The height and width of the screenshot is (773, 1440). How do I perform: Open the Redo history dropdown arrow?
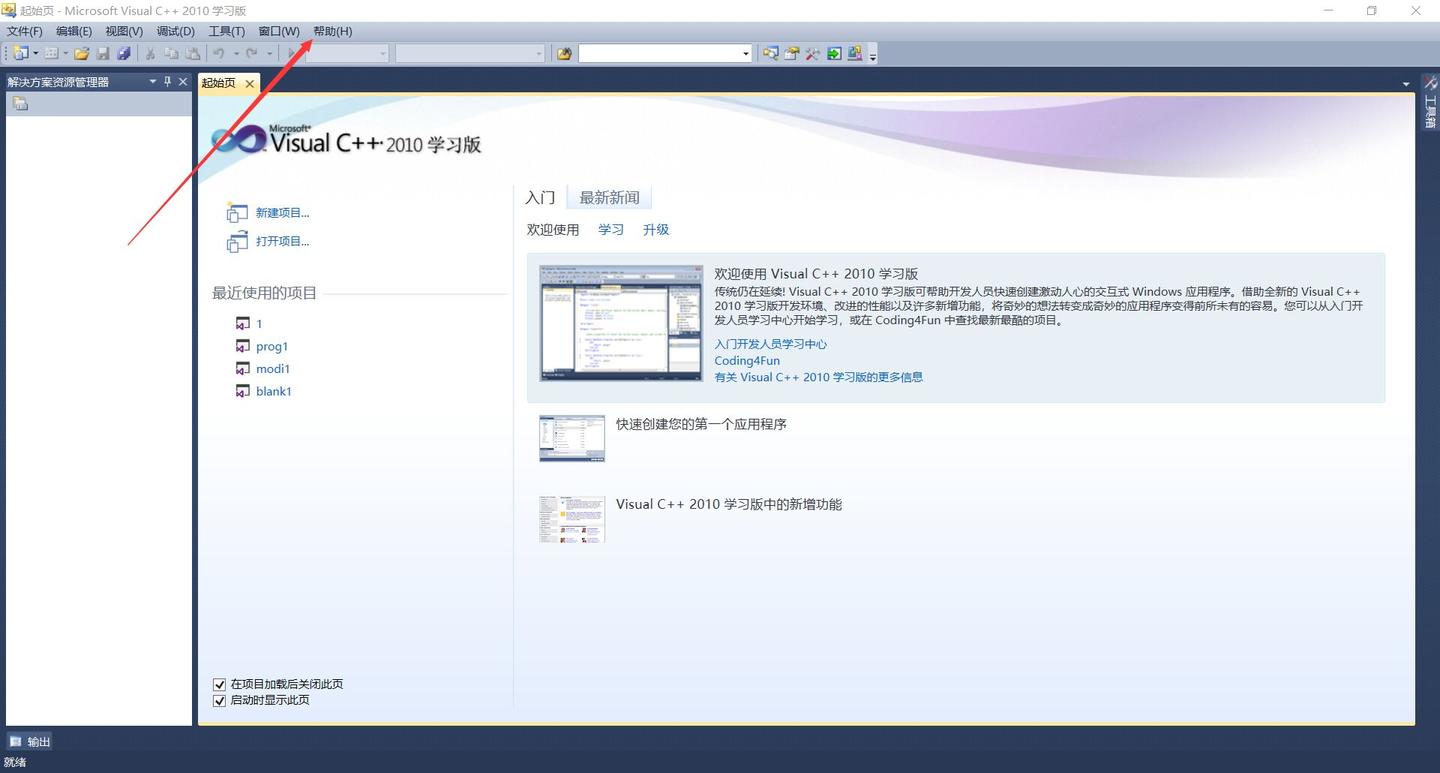[269, 53]
